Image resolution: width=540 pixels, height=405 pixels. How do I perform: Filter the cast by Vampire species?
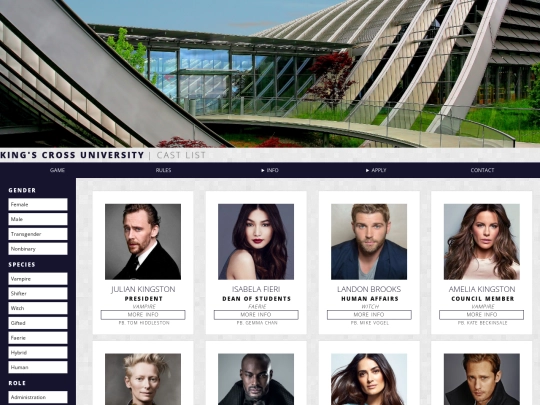pyautogui.click(x=38, y=279)
